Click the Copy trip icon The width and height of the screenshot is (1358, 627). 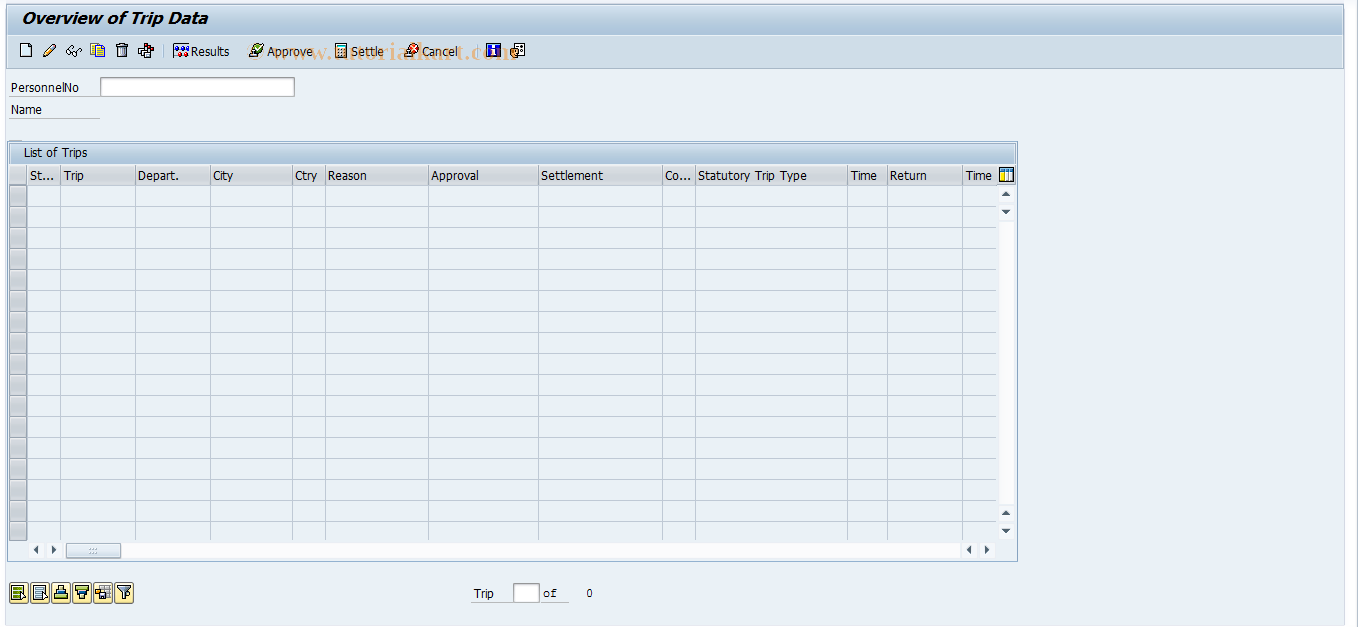tap(98, 51)
